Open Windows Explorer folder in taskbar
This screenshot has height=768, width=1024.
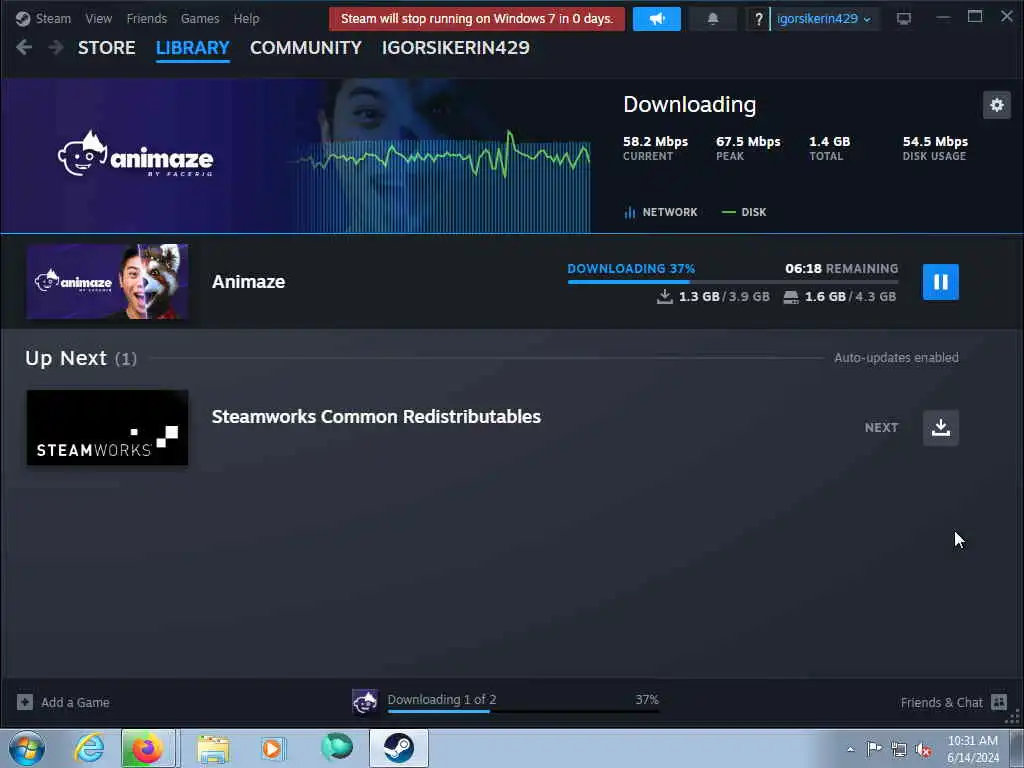213,748
